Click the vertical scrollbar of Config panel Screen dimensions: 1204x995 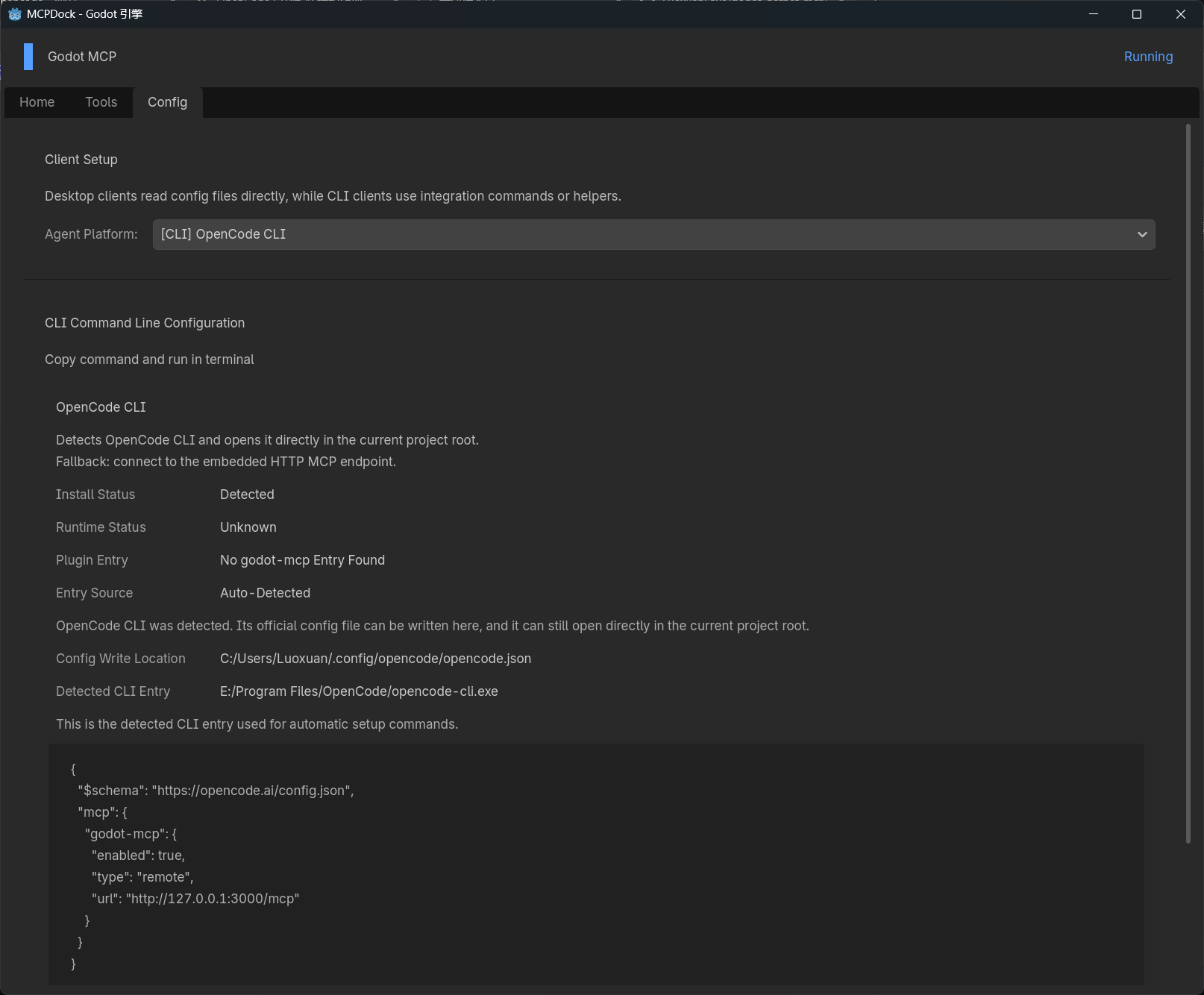click(x=1188, y=483)
